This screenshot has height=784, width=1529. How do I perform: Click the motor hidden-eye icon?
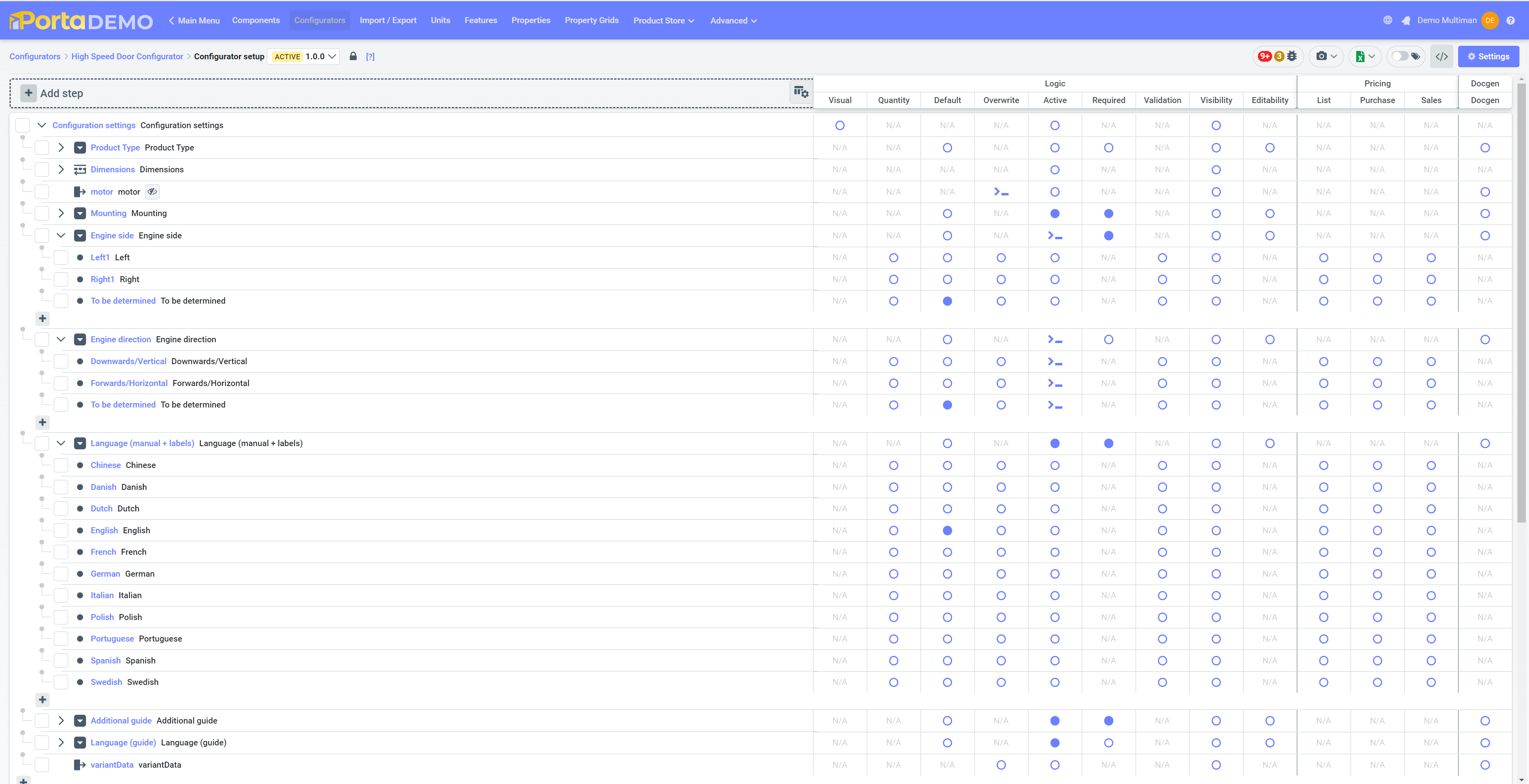(153, 191)
